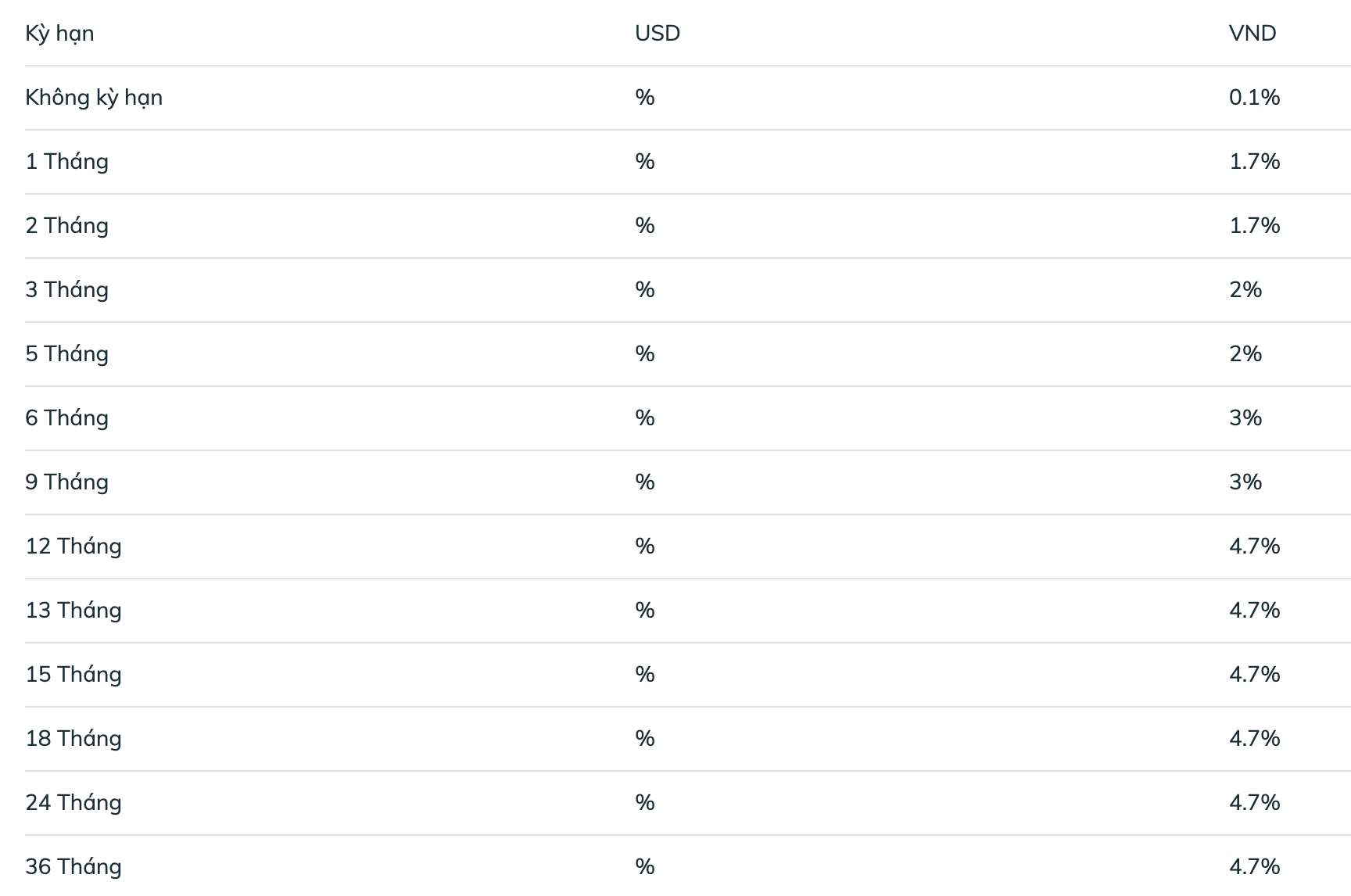Select the 24 Tháng term label
Image resolution: width=1351 pixels, height=896 pixels.
pos(73,803)
